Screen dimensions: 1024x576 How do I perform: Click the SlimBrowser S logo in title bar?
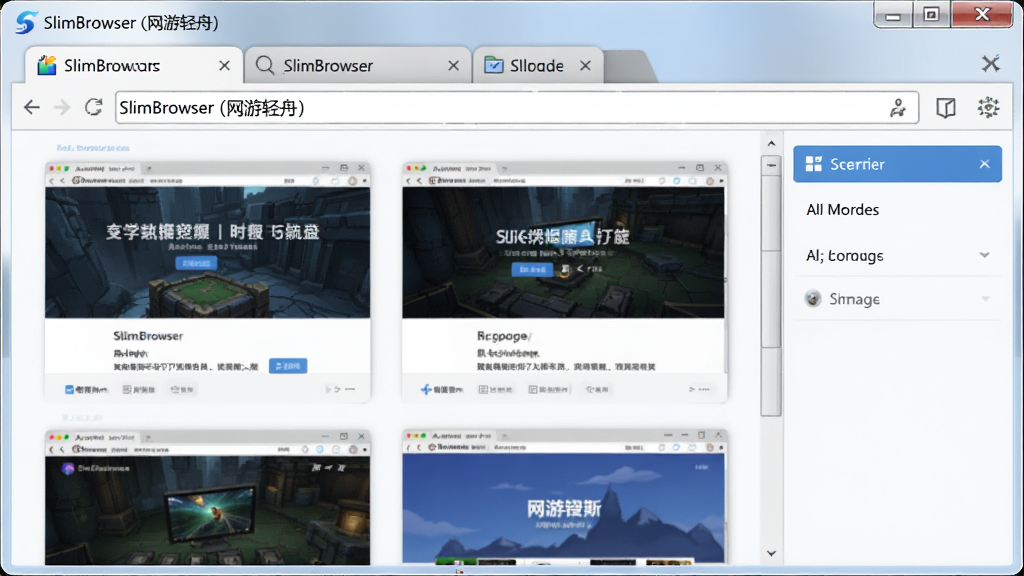(x=25, y=22)
